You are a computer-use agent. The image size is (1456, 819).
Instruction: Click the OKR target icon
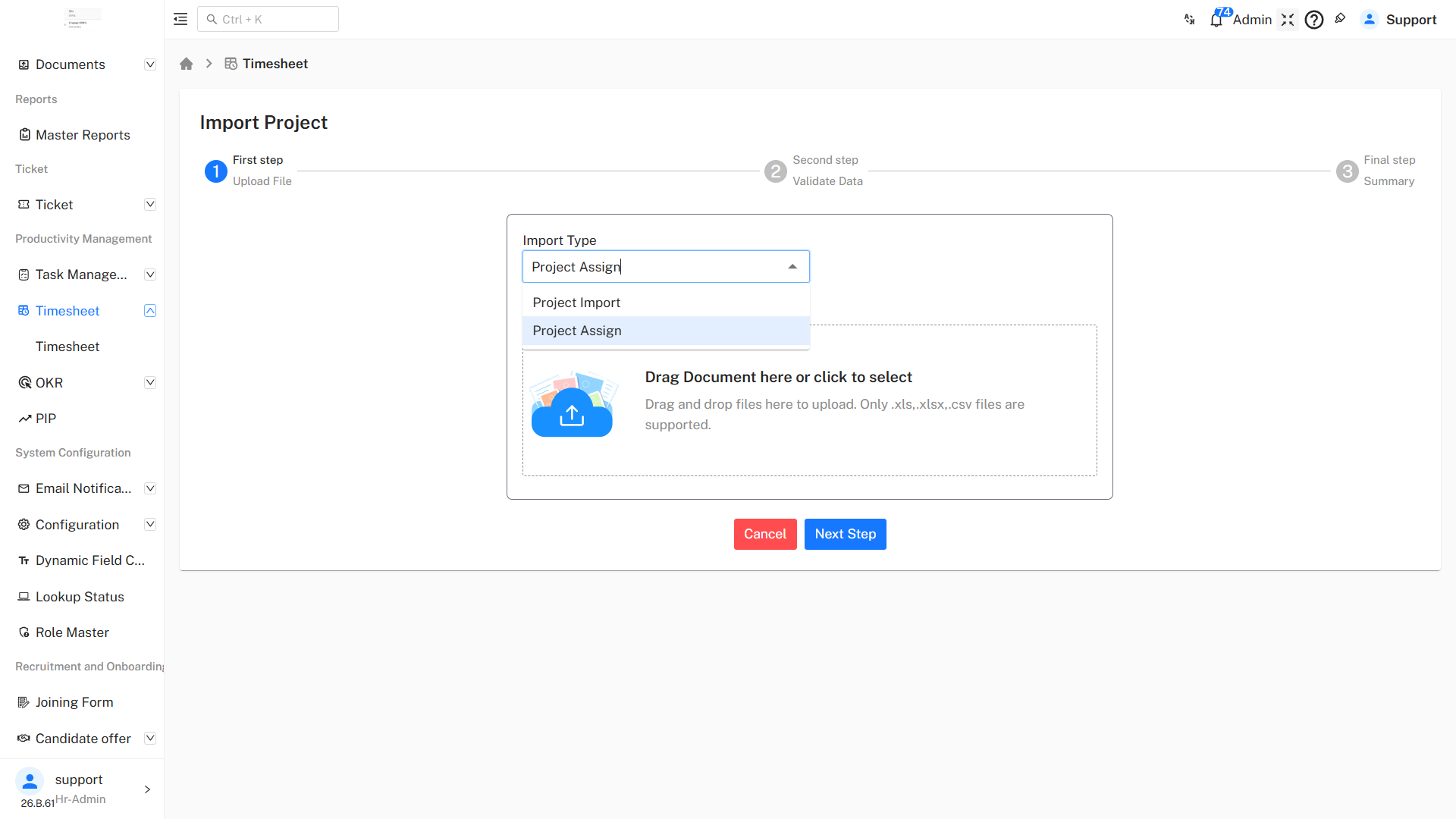coord(24,383)
